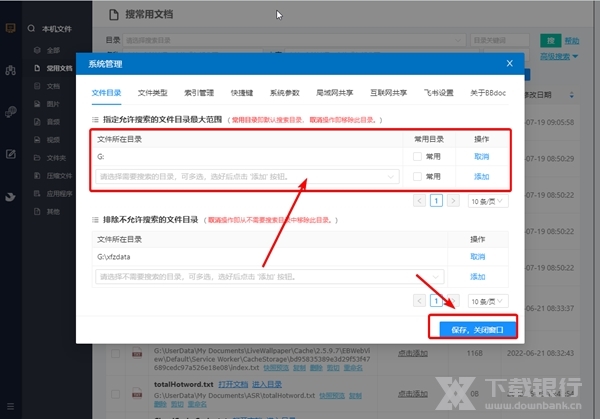This screenshot has width=600, height=419.
Task: Go to previous page in lower pagination
Action: [419, 301]
